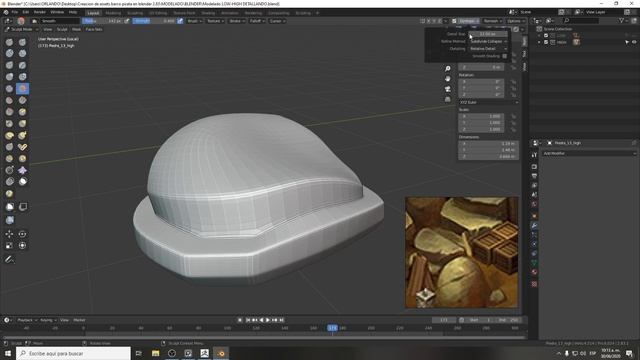Select the Move transform tool
Image resolution: width=640 pixels, height=360 pixels.
(9, 234)
